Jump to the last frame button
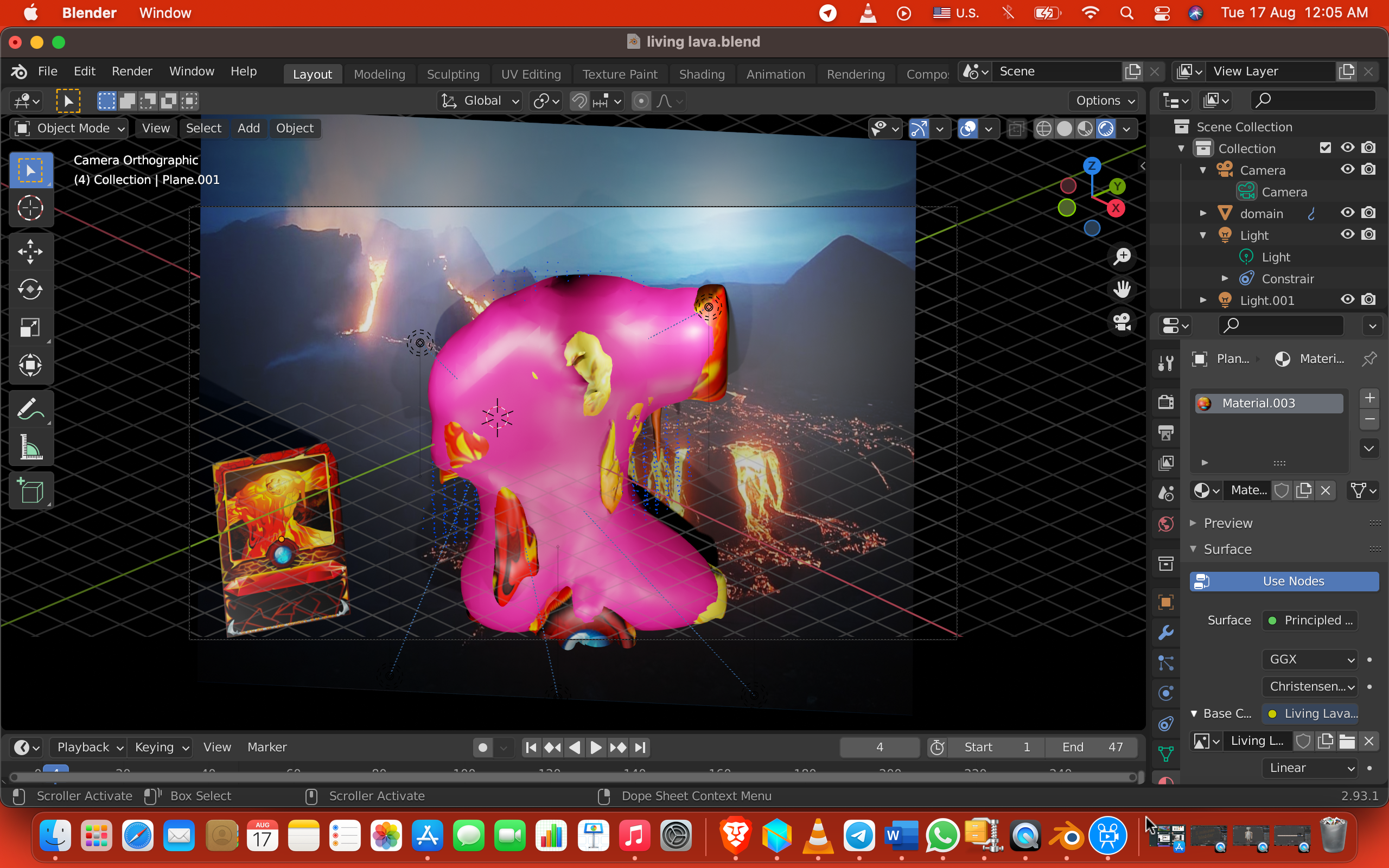 click(x=640, y=748)
